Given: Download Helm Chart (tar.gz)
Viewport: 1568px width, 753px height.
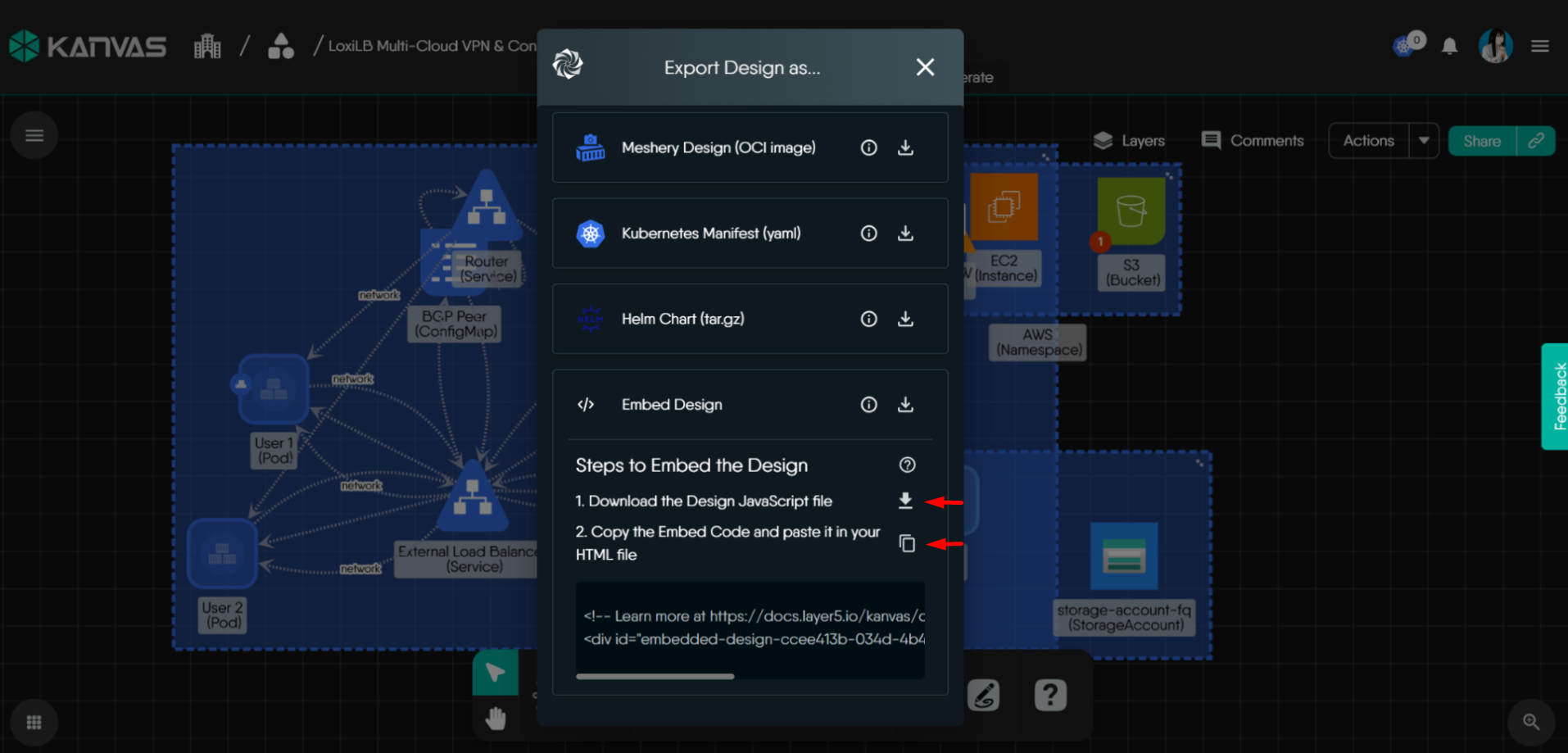Looking at the screenshot, I should [x=905, y=319].
